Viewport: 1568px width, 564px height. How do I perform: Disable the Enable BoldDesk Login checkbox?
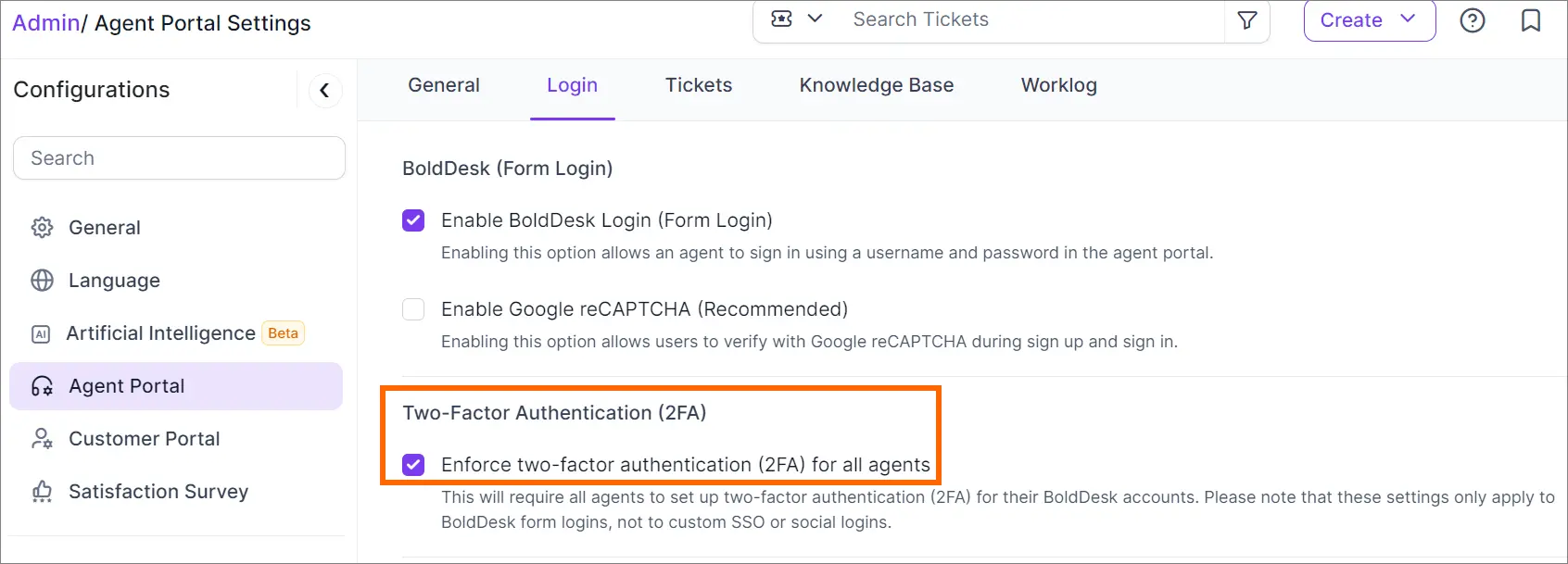(413, 220)
